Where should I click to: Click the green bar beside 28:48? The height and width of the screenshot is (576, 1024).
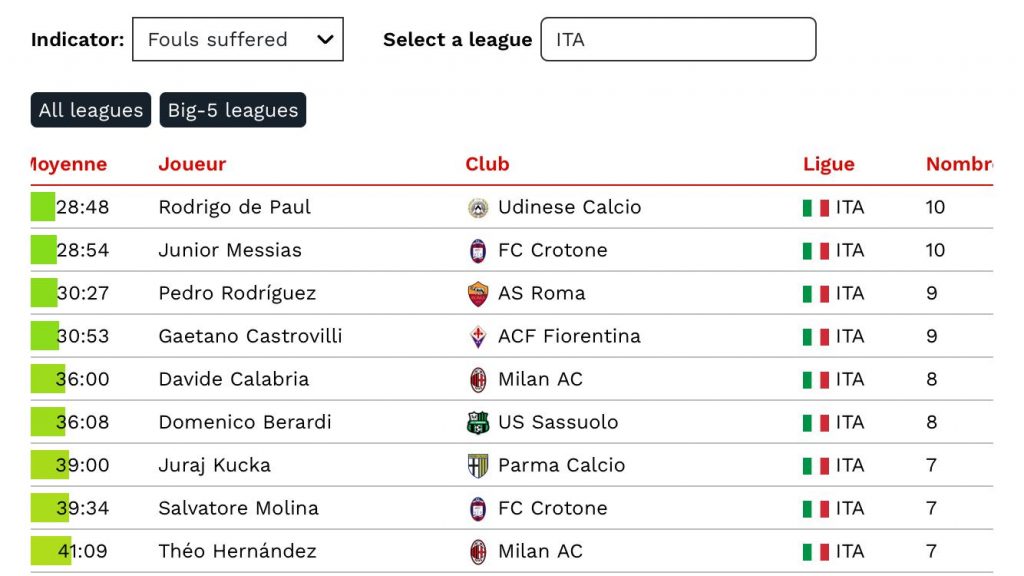point(43,207)
